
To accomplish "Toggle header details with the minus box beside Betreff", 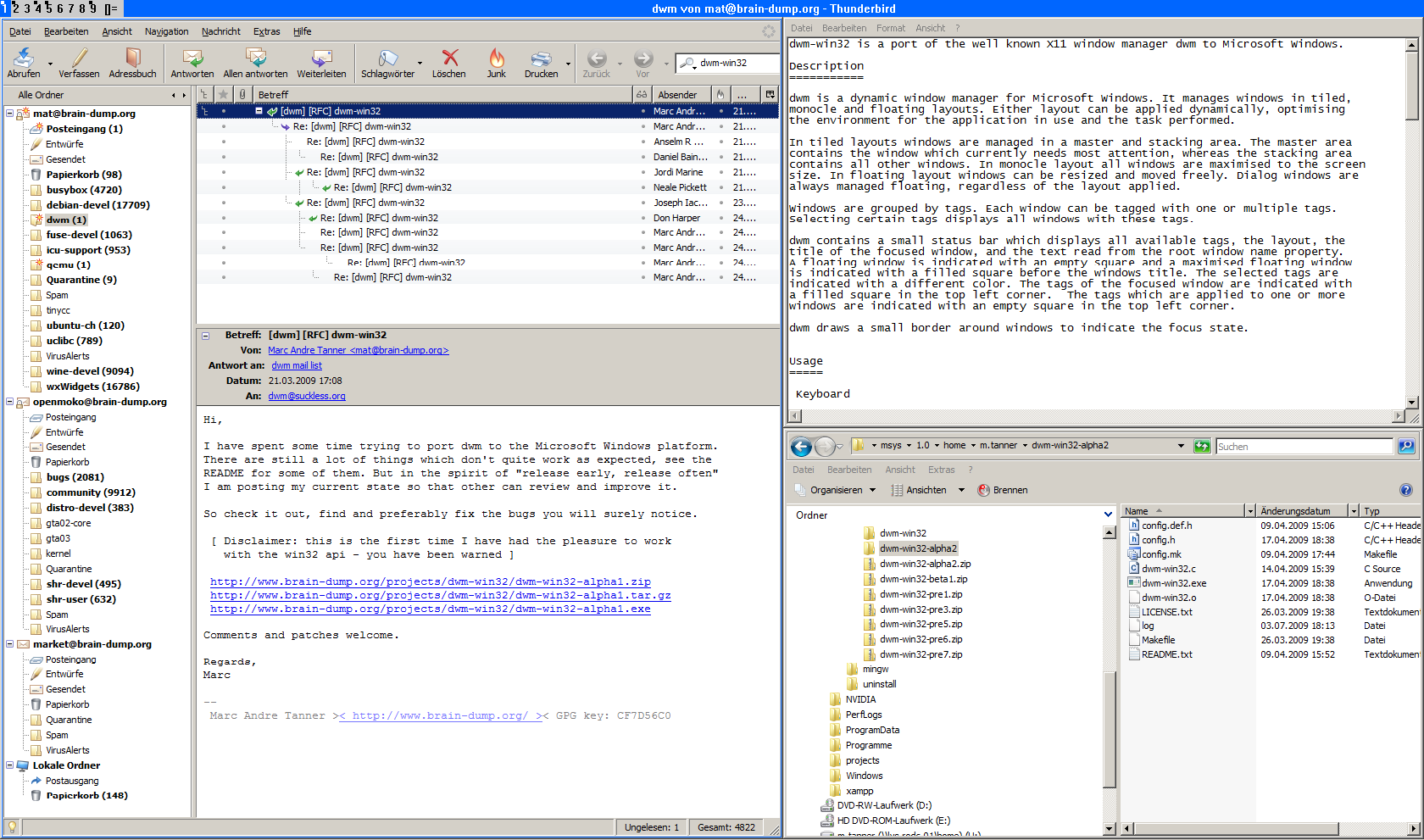I will click(205, 336).
